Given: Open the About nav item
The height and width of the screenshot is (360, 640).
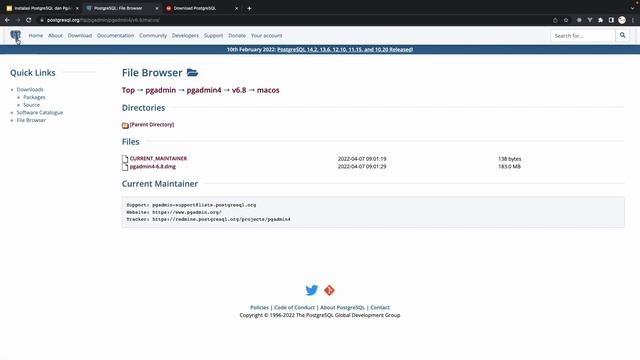Looking at the screenshot, I should [x=55, y=36].
